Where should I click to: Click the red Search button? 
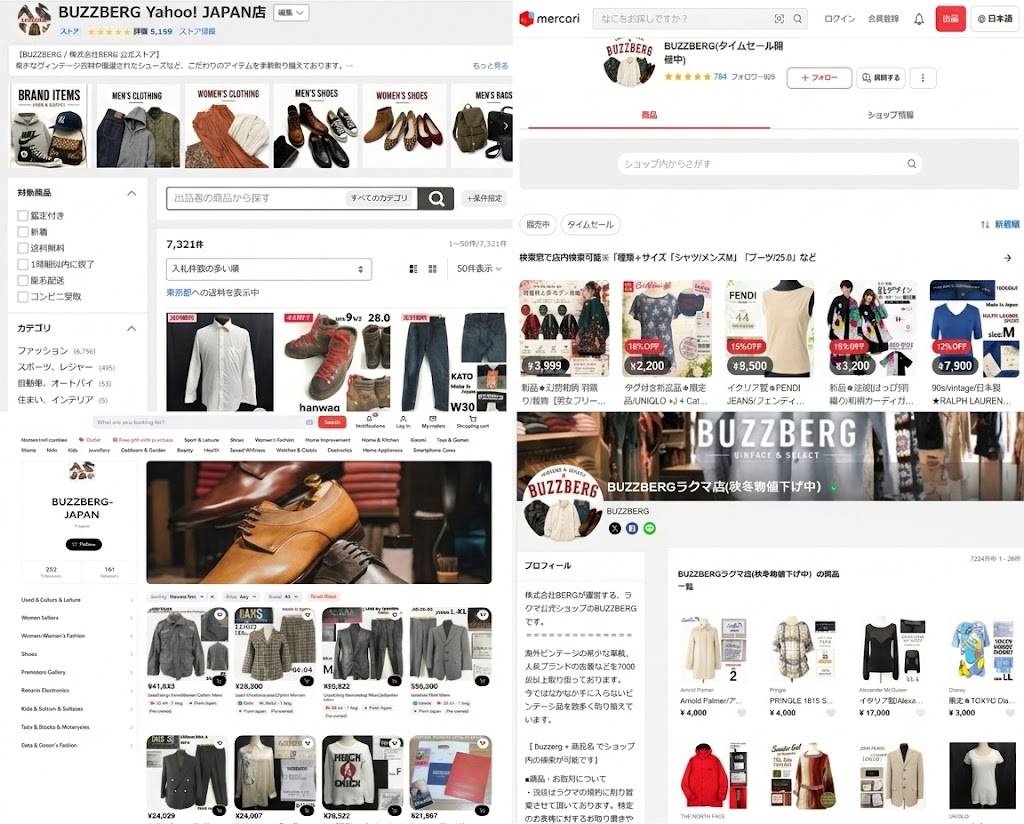332,422
